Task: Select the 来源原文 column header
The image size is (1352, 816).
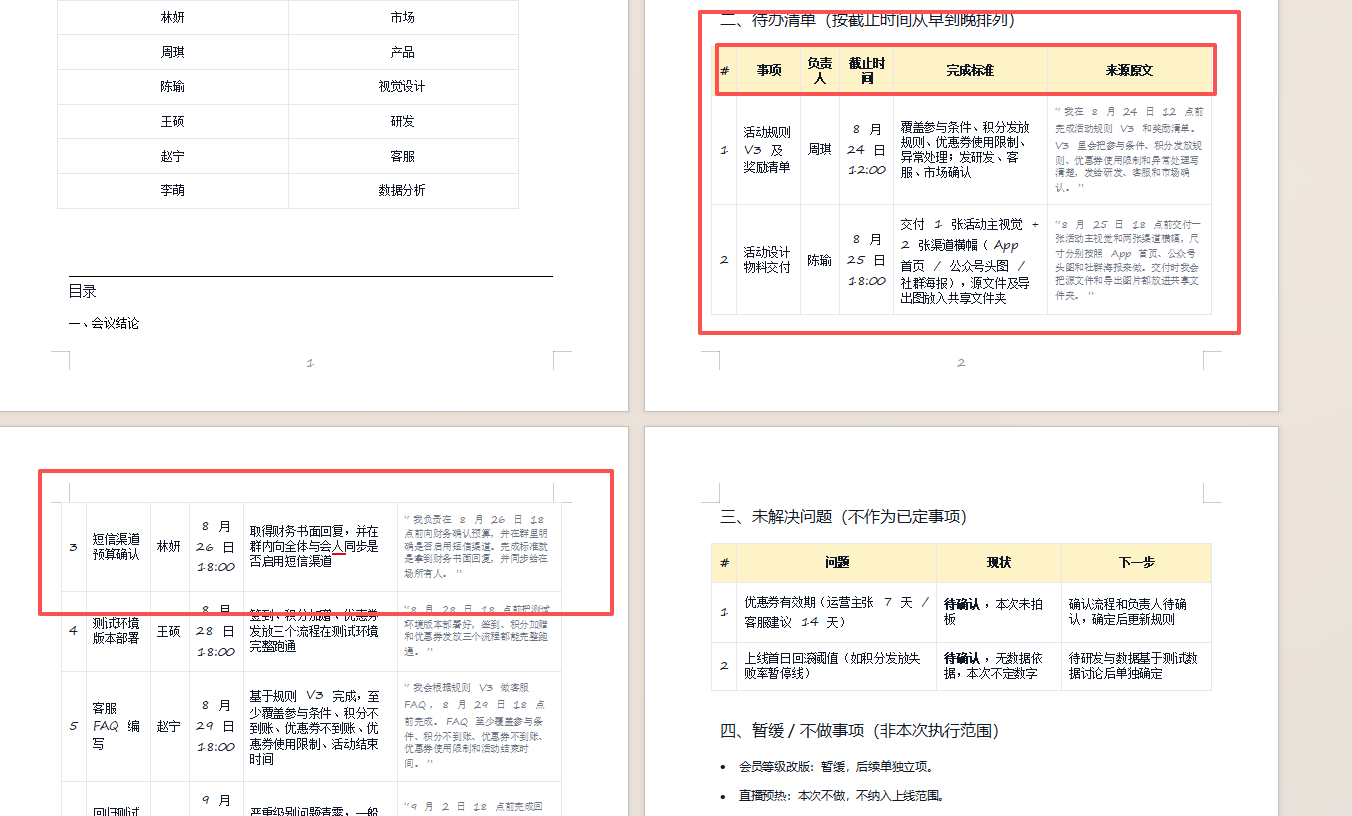Action: pyautogui.click(x=1129, y=71)
